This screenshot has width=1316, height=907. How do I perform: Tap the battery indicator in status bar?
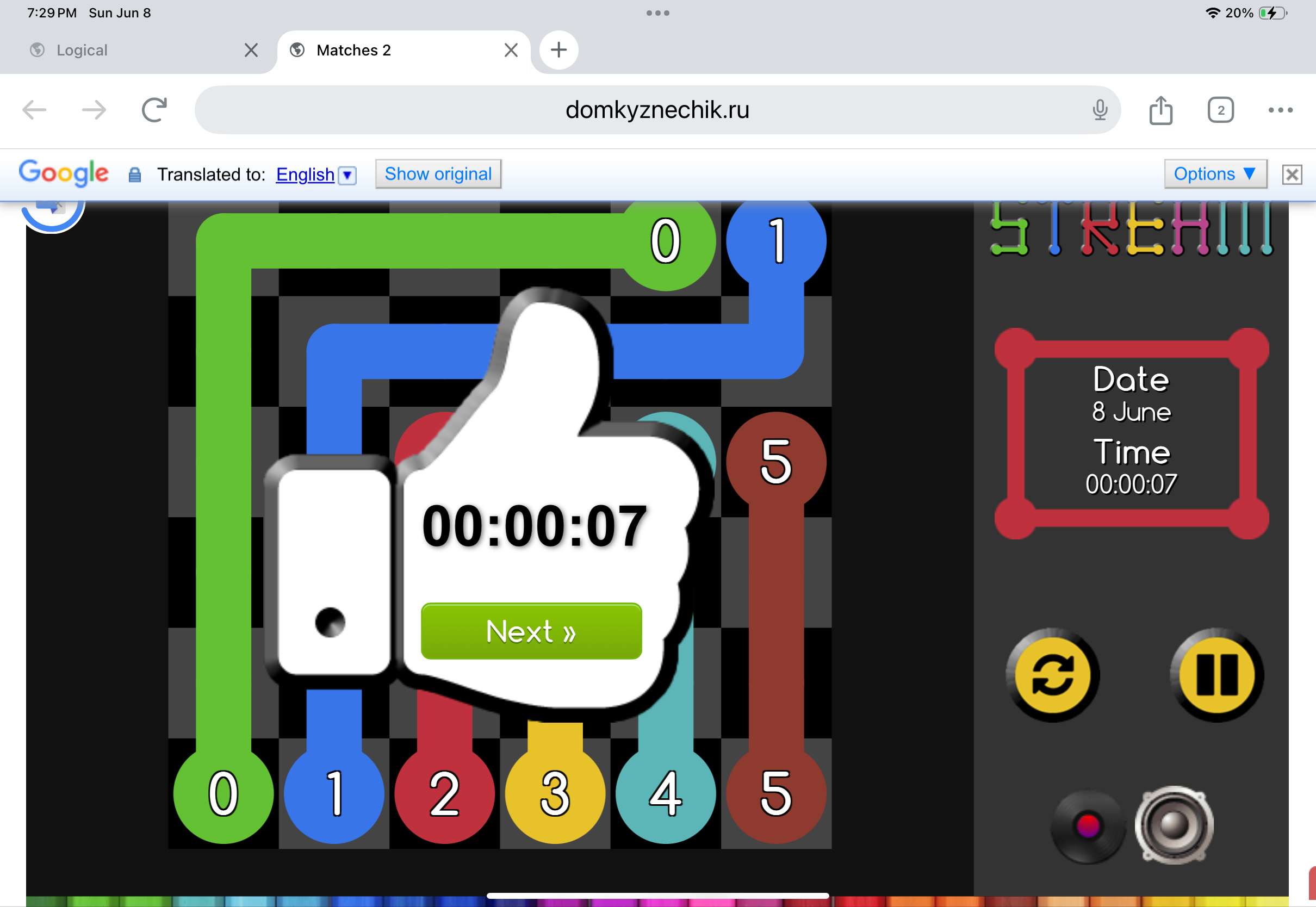point(1272,13)
